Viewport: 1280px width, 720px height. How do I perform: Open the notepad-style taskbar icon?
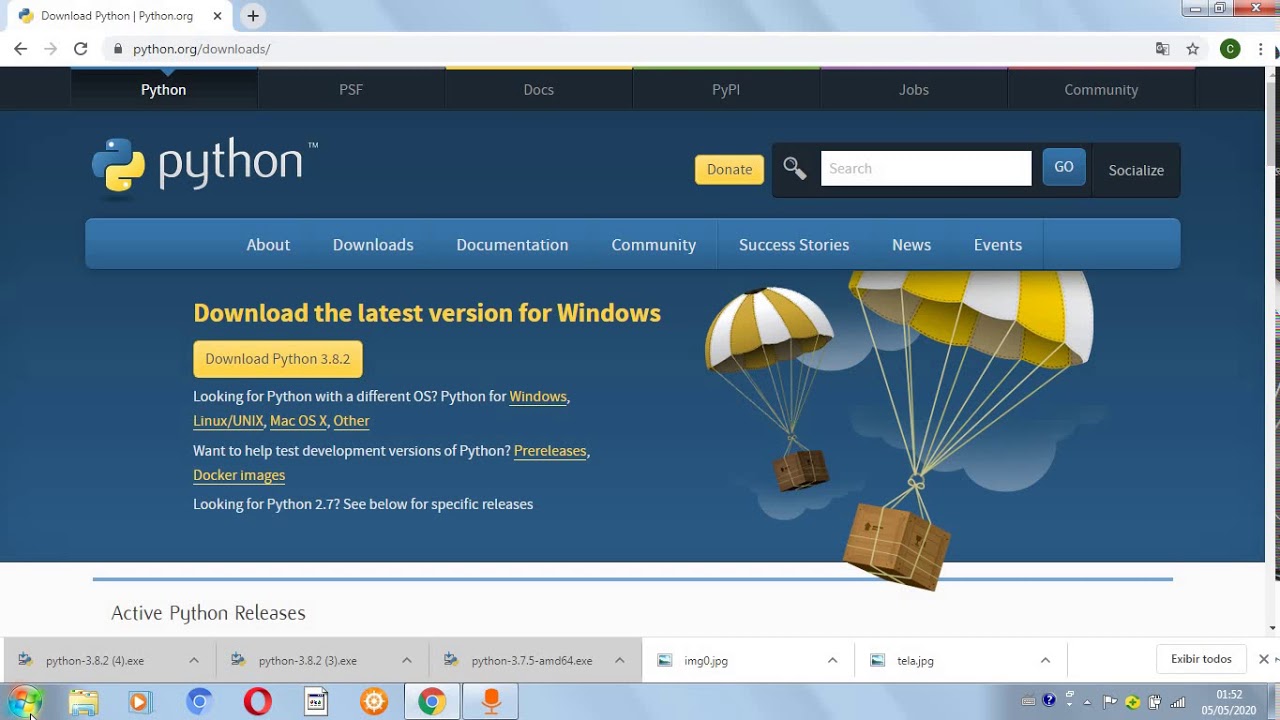(316, 702)
